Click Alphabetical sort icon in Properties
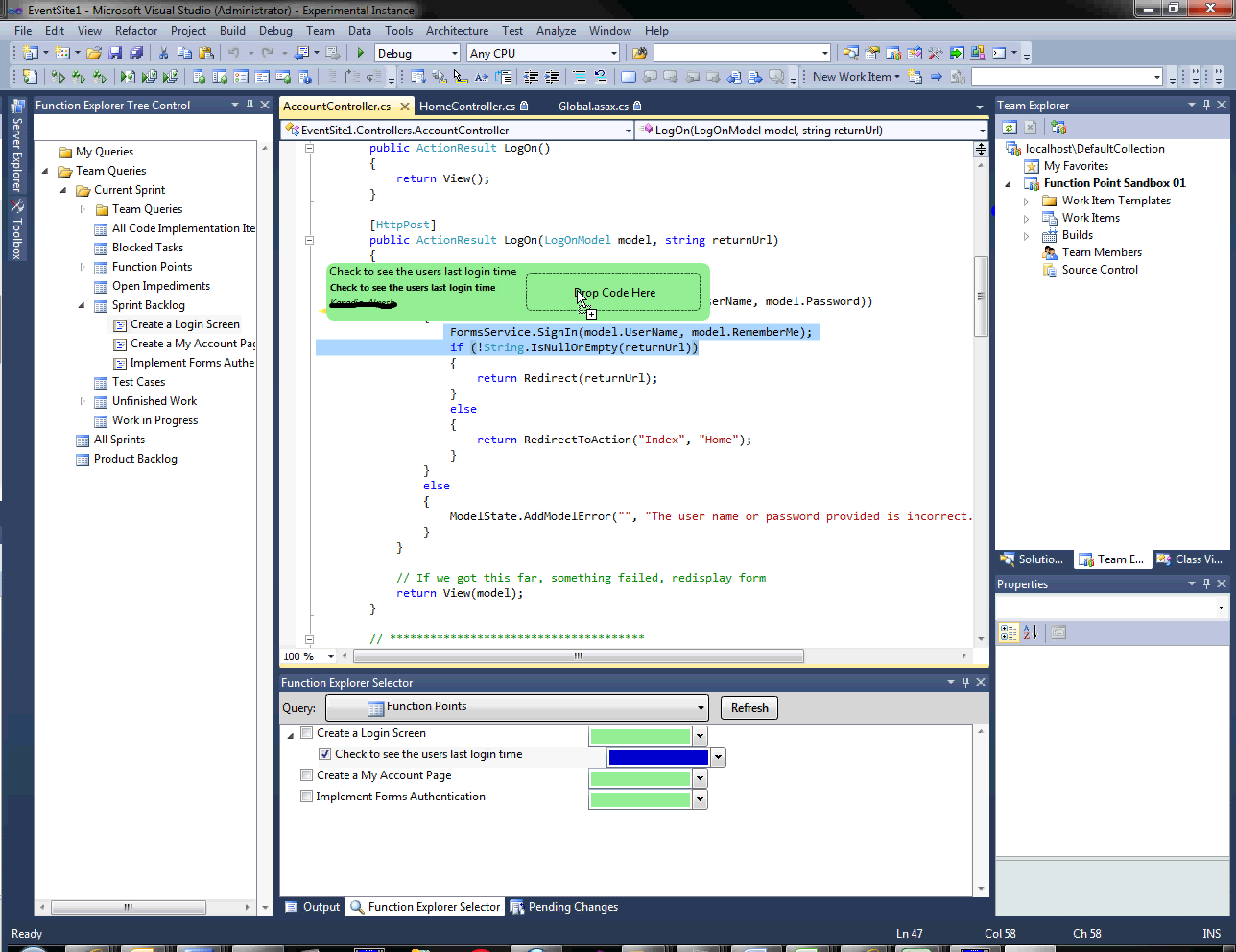Viewport: 1236px width, 952px height. (x=1031, y=632)
